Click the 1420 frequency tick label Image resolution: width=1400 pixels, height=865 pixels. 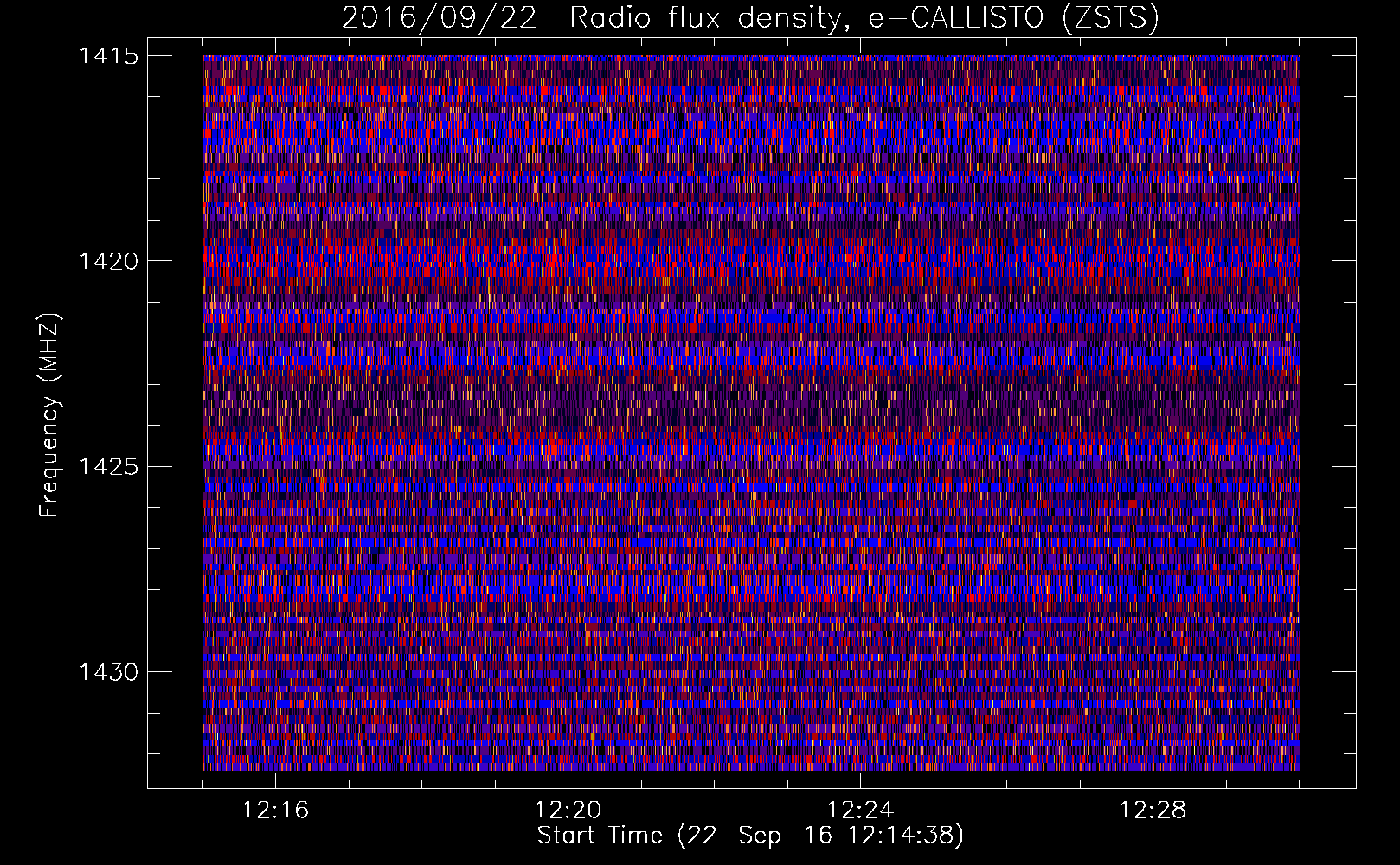[108, 261]
